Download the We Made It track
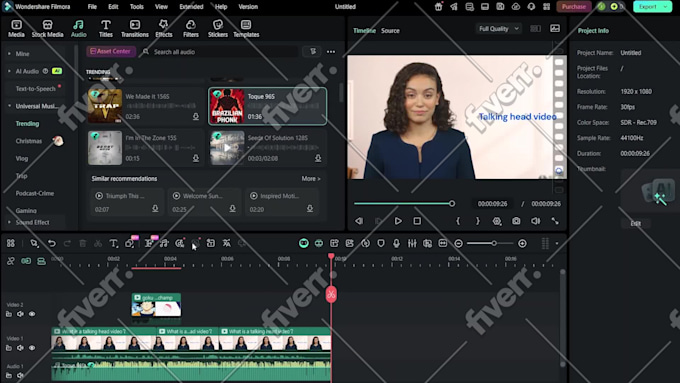This screenshot has width=680, height=383. [x=196, y=117]
